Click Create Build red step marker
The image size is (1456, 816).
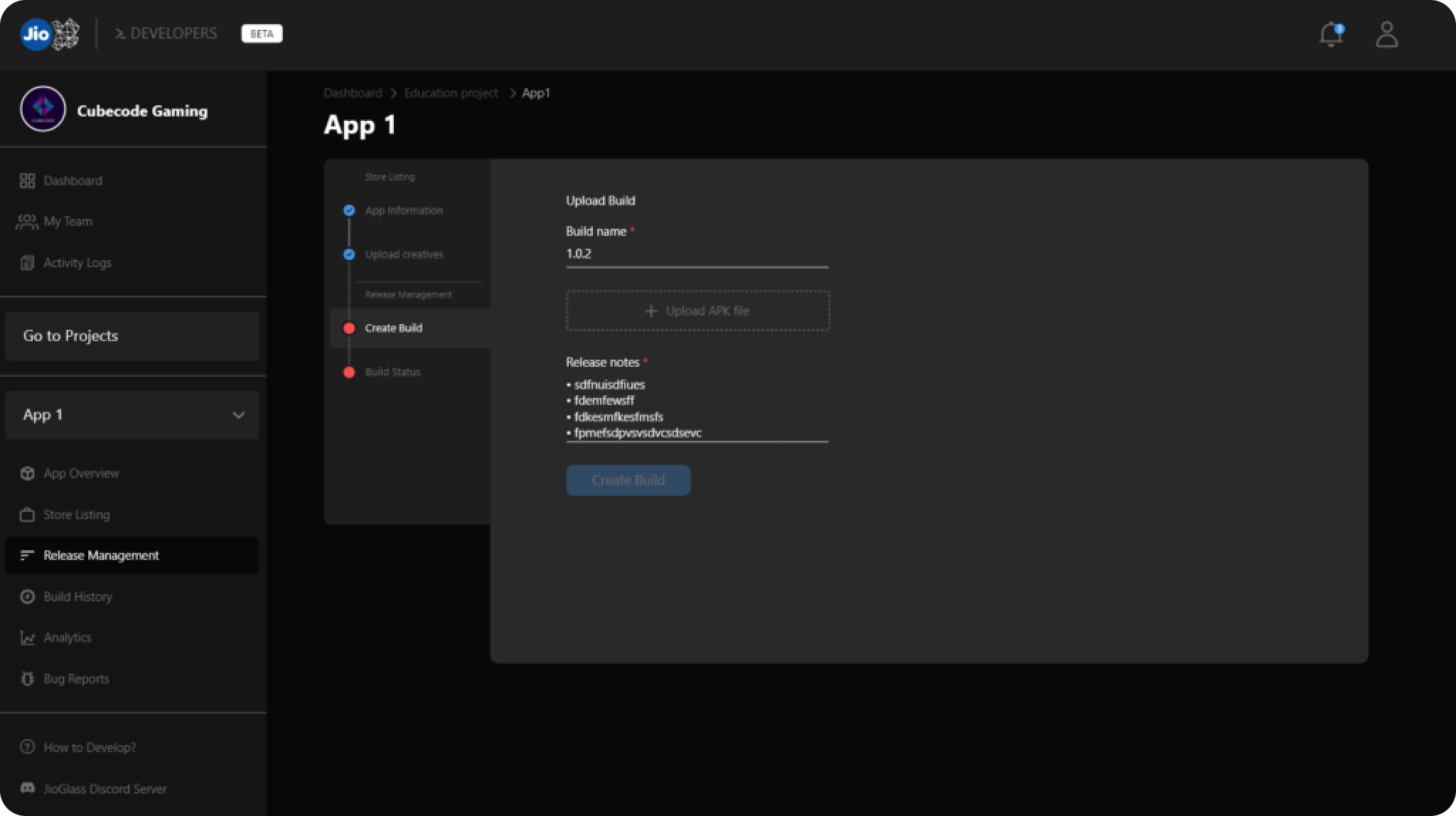pos(348,328)
